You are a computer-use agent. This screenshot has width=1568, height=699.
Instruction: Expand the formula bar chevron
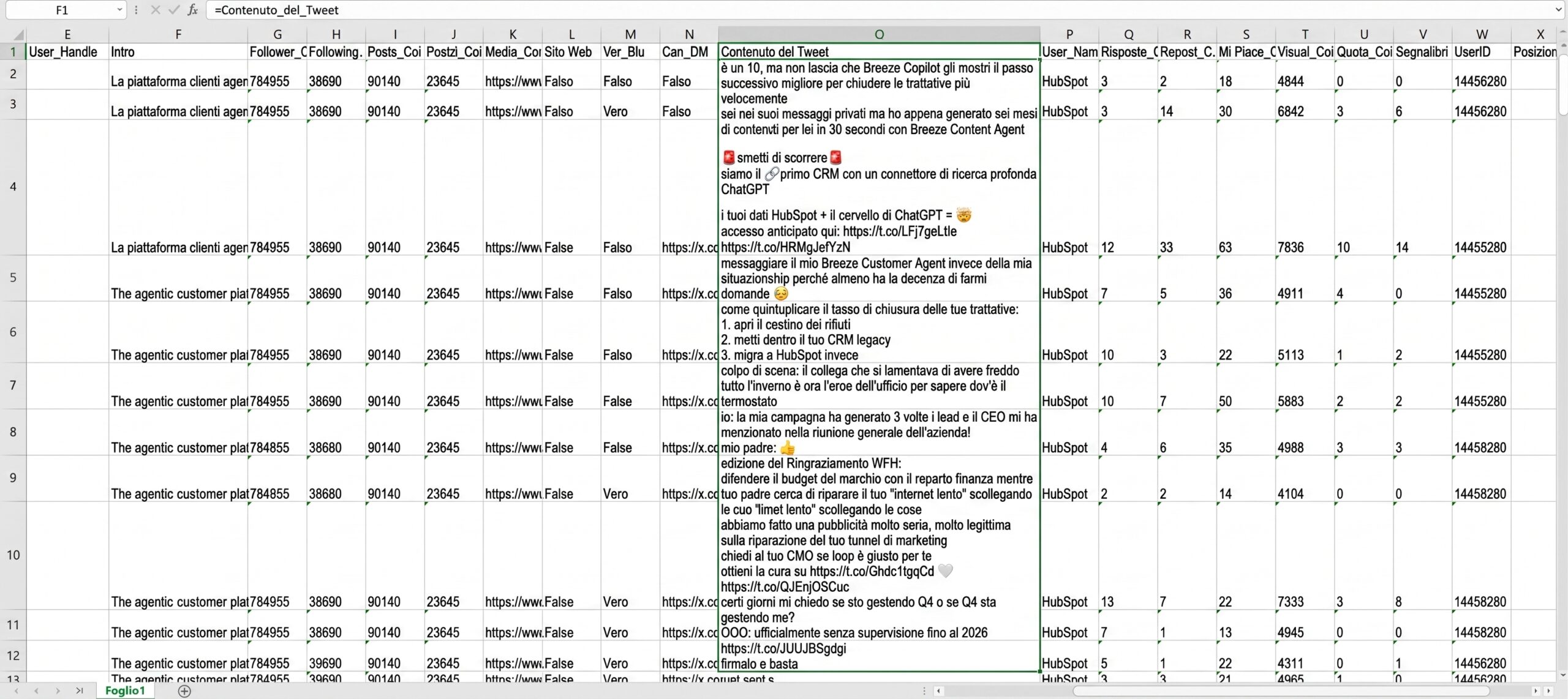1559,10
